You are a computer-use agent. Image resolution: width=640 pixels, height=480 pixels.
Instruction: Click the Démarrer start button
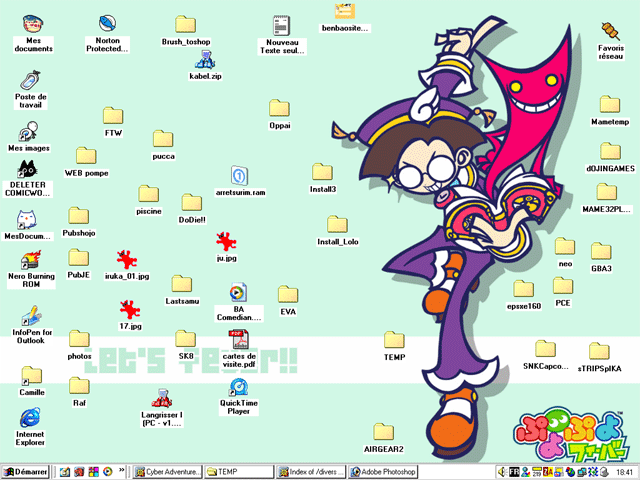click(x=25, y=472)
